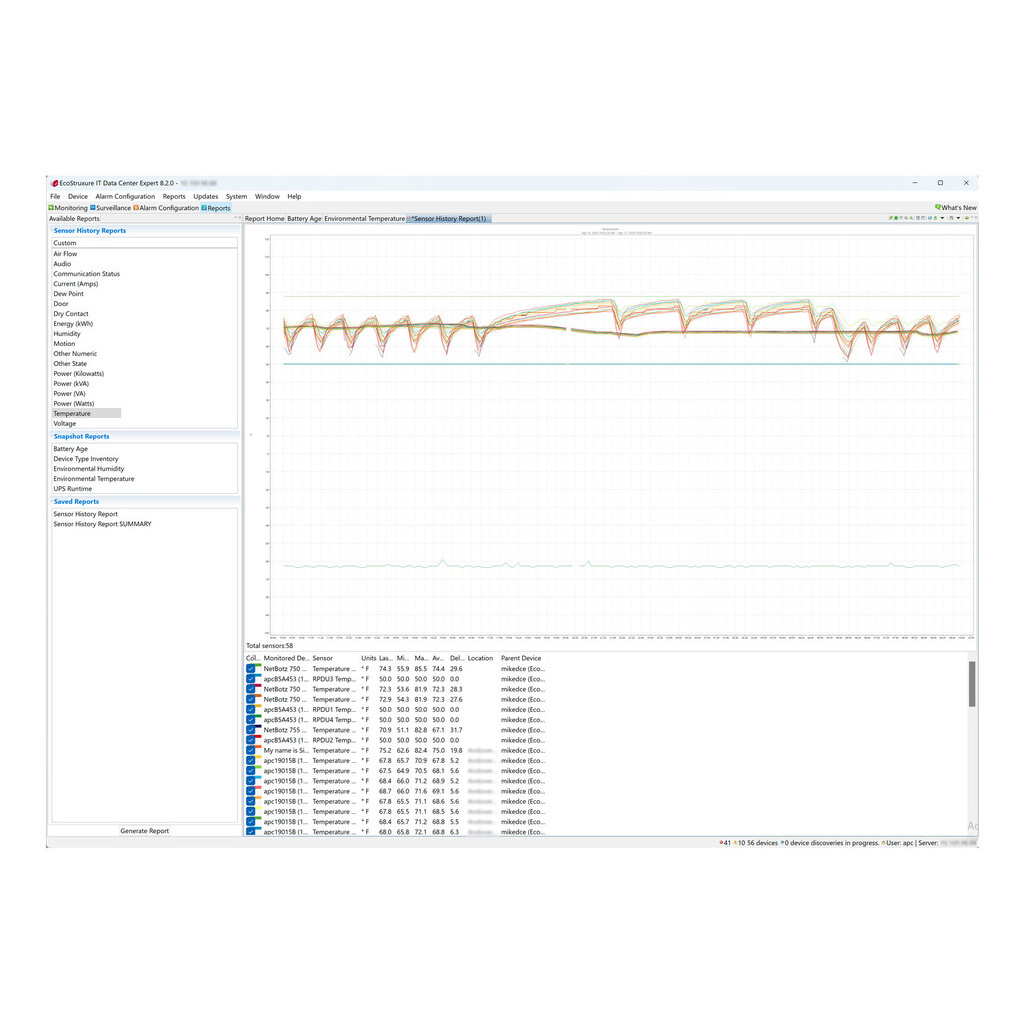
Task: Sort by the Parent Device column header
Action: click(521, 658)
